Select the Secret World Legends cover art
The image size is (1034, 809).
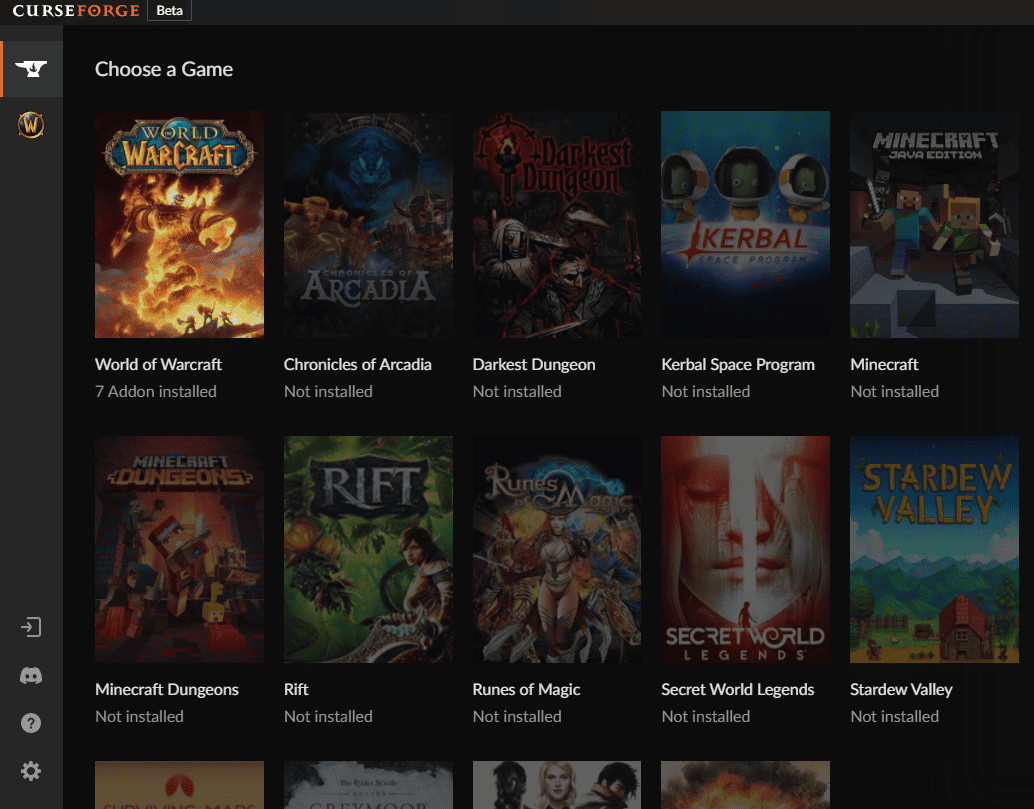[x=745, y=549]
